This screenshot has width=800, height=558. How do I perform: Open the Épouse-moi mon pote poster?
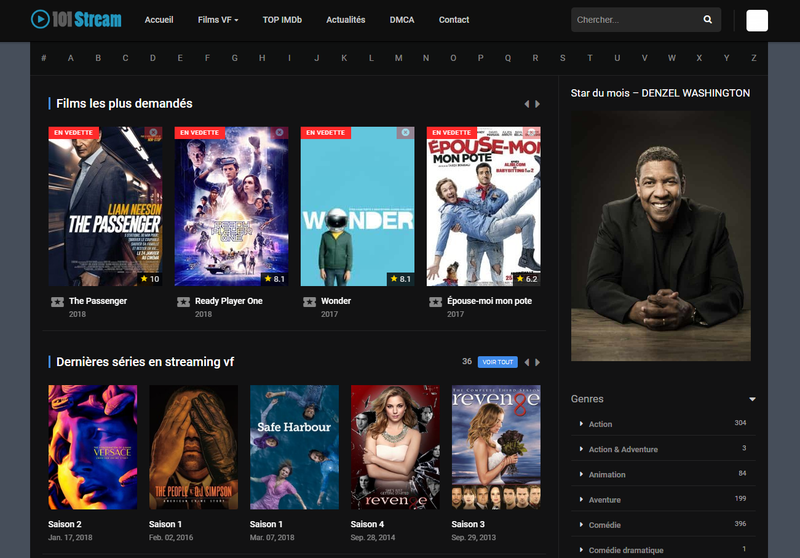pos(484,206)
